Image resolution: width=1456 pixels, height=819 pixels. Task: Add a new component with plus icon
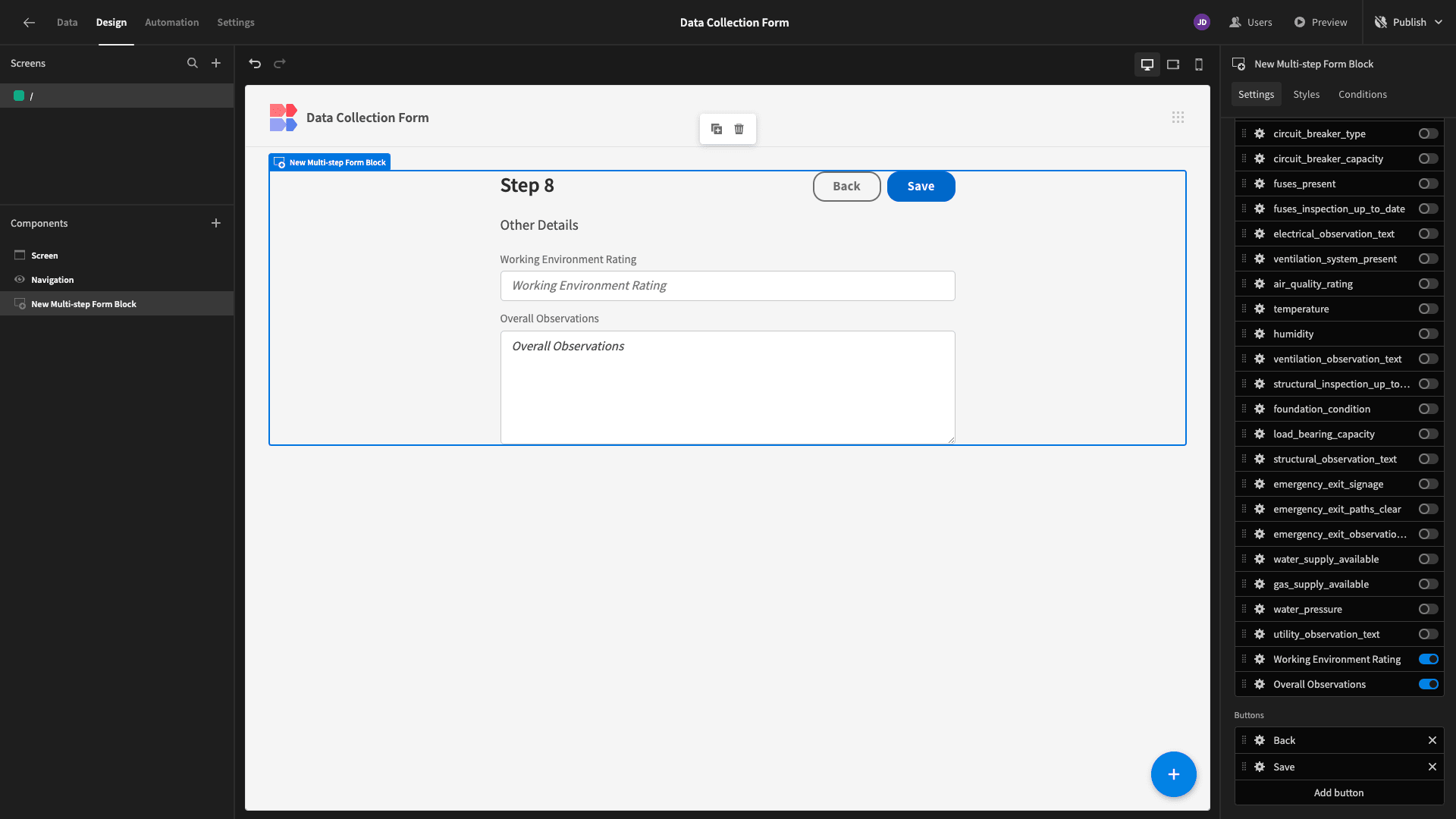(x=216, y=223)
